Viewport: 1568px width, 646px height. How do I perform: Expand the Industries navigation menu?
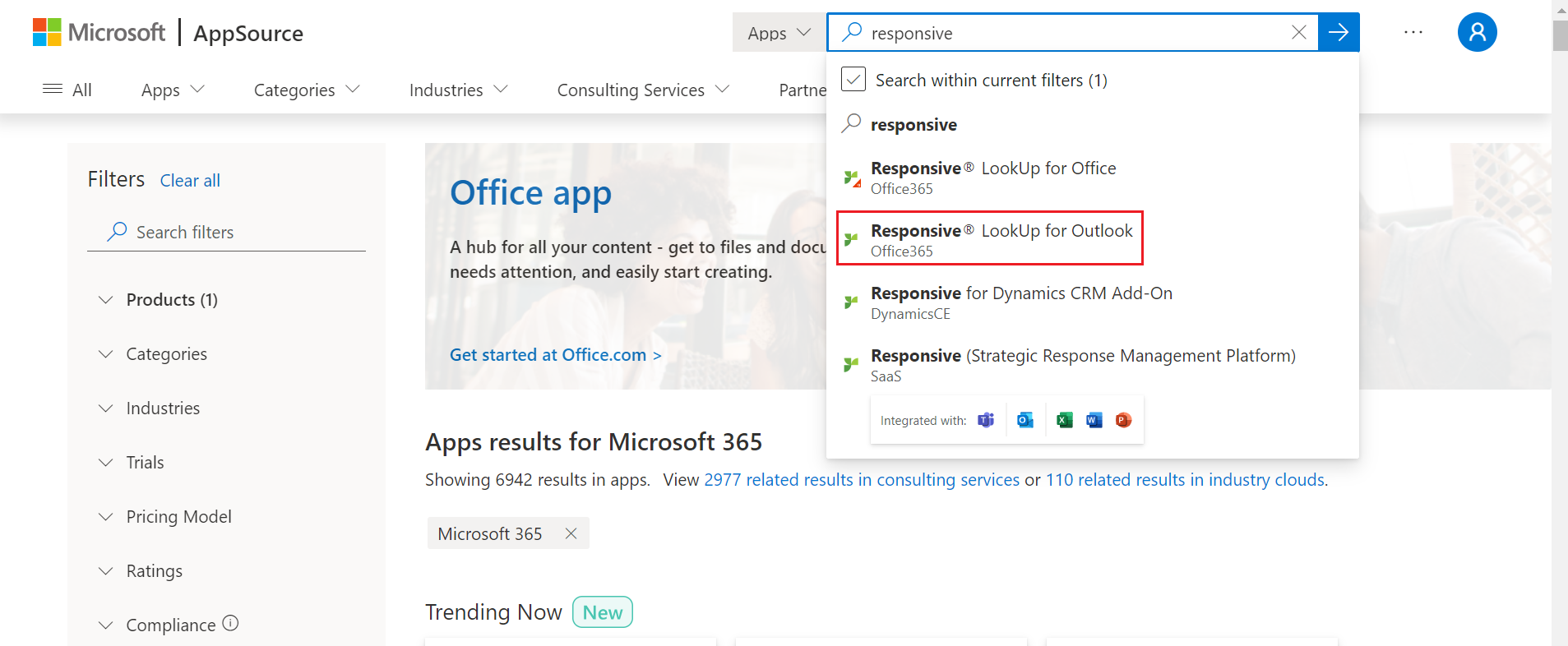click(x=458, y=90)
